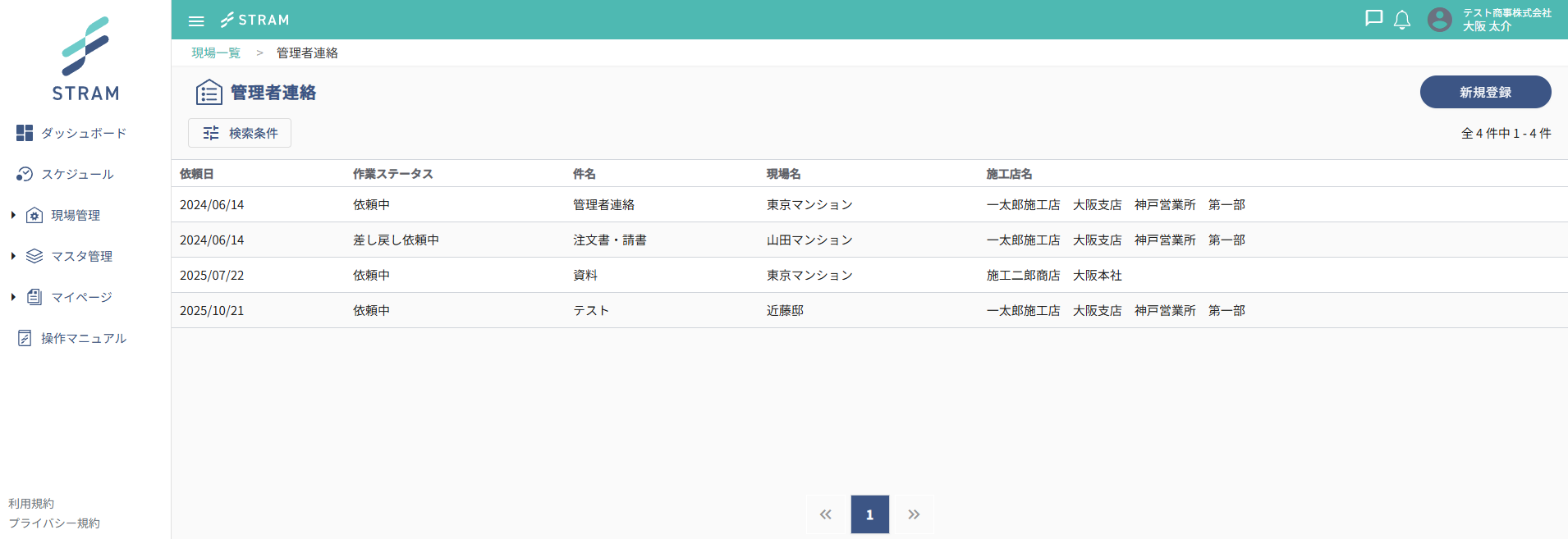Screen dimensions: 1568x539
Task: Click the 管理者連絡 page title icon
Action: [209, 93]
